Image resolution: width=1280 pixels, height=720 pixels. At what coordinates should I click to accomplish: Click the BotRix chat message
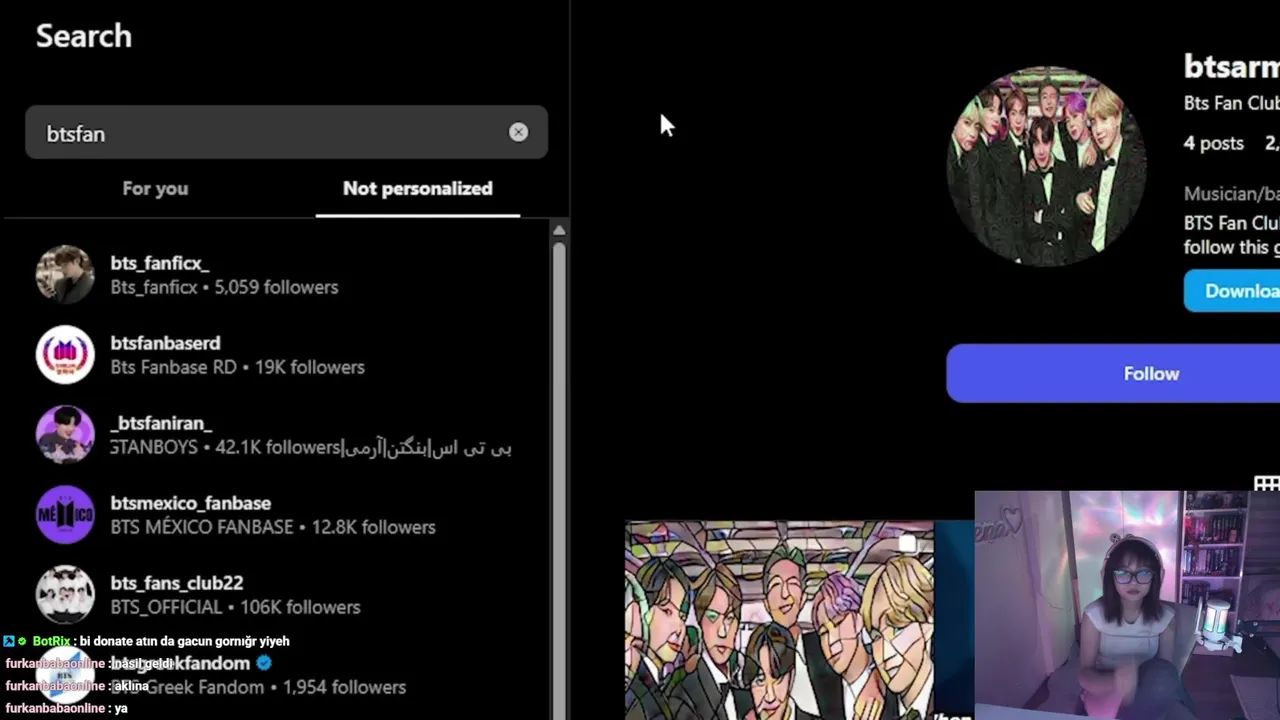(x=148, y=641)
